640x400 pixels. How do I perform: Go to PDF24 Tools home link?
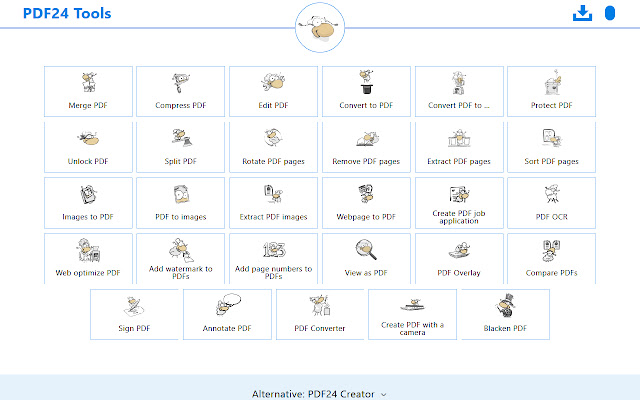[x=67, y=13]
